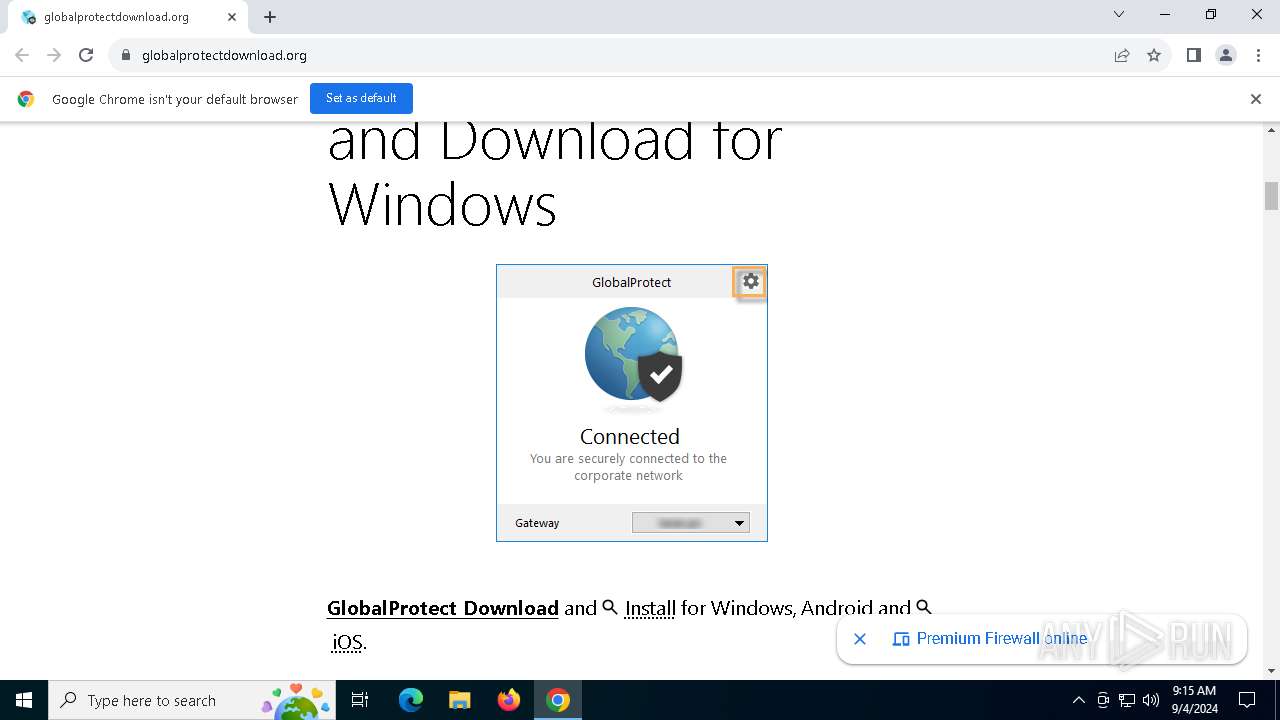Image resolution: width=1280 pixels, height=720 pixels.
Task: Click the taskbar search box
Action: point(192,700)
